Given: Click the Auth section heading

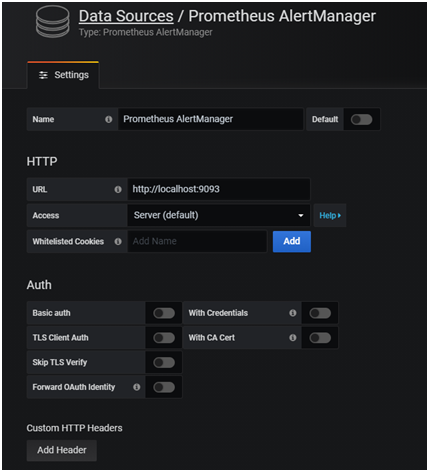Looking at the screenshot, I should [39, 285].
